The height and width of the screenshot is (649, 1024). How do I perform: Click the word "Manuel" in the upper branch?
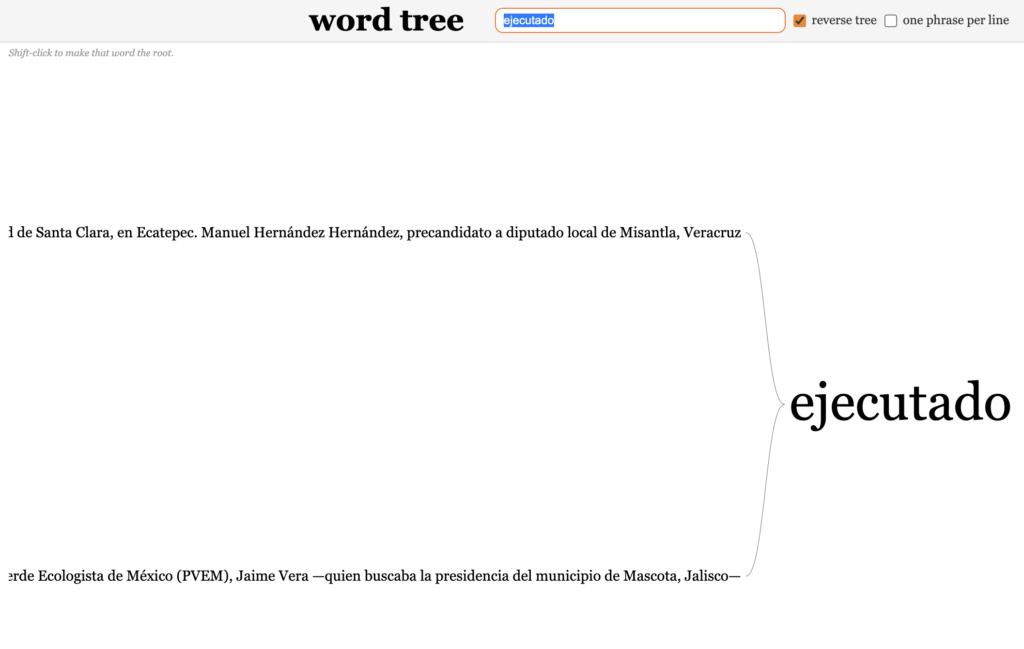(225, 233)
